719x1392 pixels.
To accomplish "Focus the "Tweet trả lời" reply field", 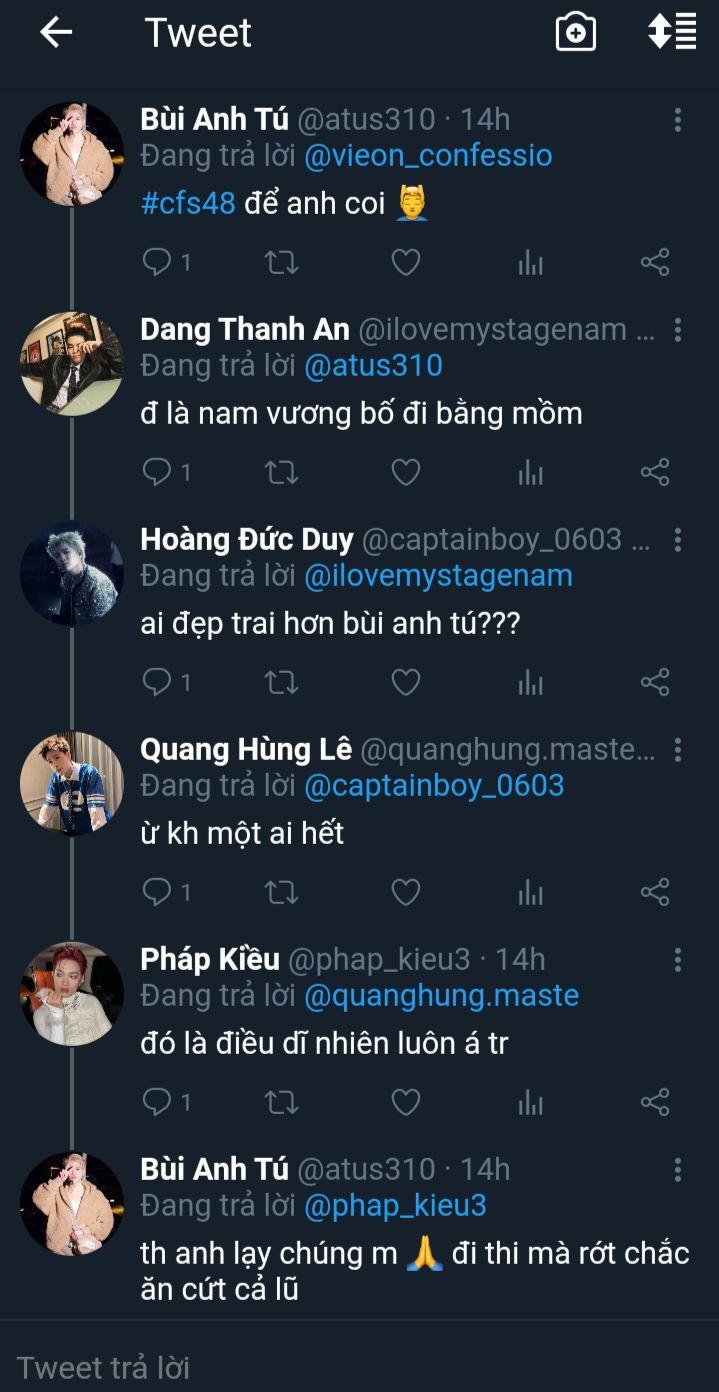I will click(x=300, y=1367).
